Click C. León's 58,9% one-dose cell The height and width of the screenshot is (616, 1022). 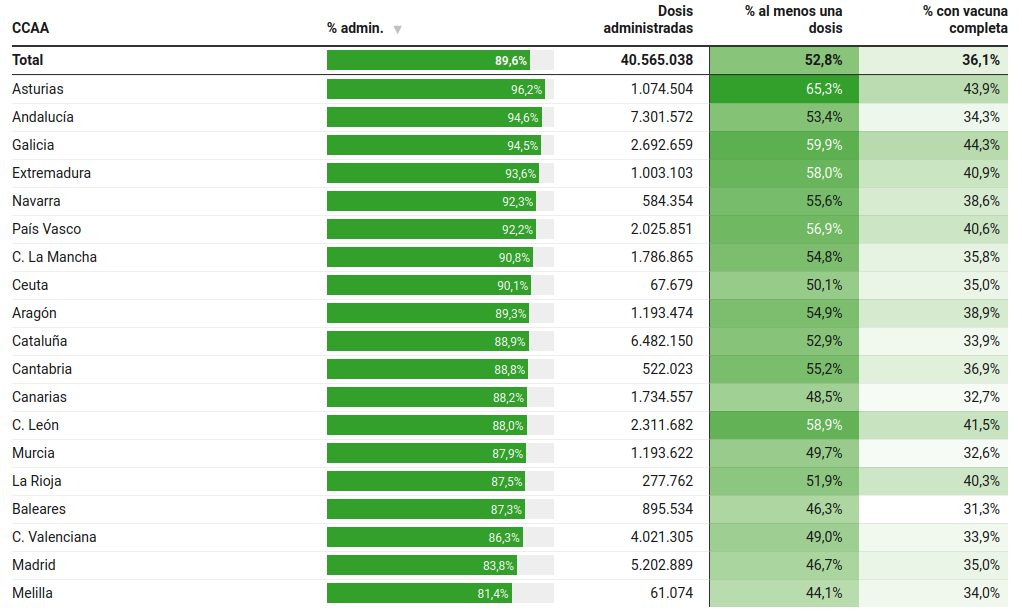point(784,425)
